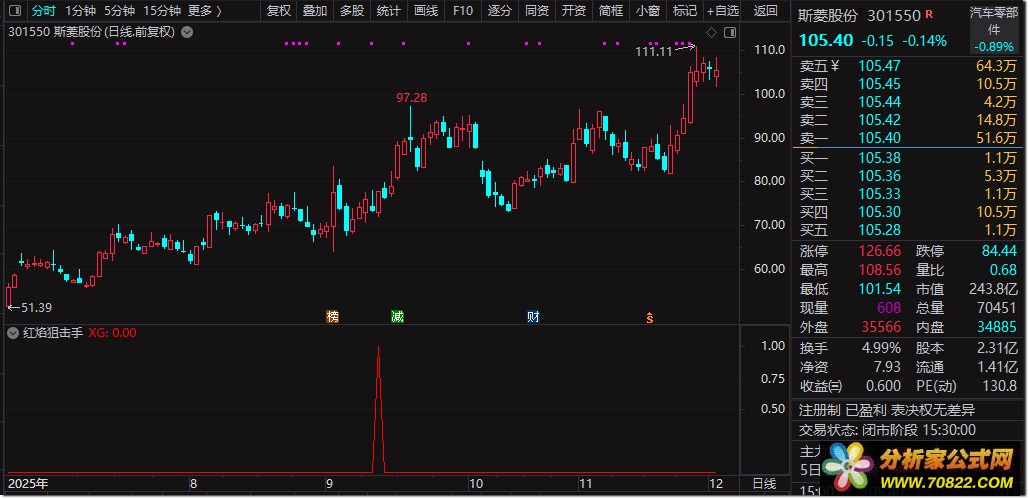
Task: Open F10 company info
Action: click(462, 11)
